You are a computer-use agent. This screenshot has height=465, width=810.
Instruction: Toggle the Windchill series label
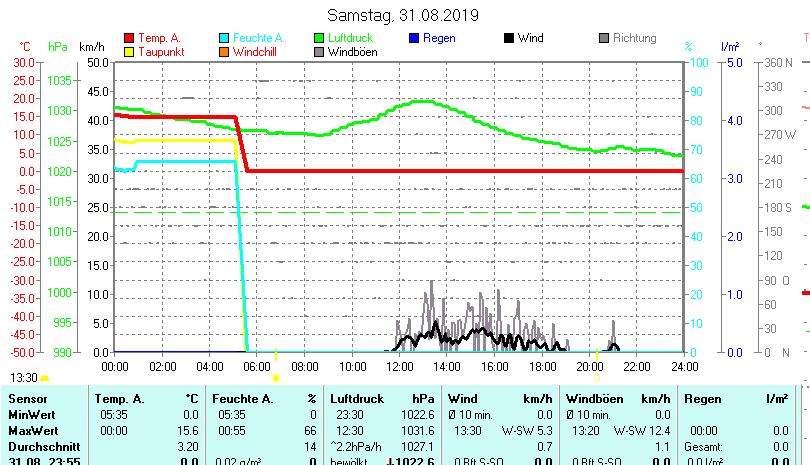pos(257,51)
